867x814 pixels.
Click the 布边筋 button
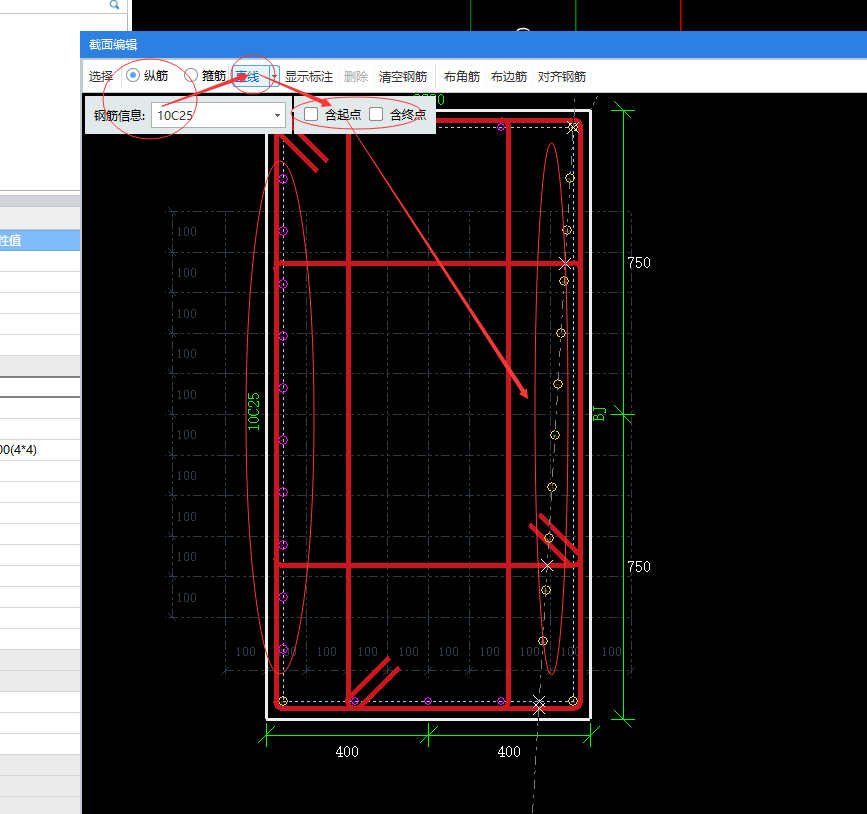point(509,76)
